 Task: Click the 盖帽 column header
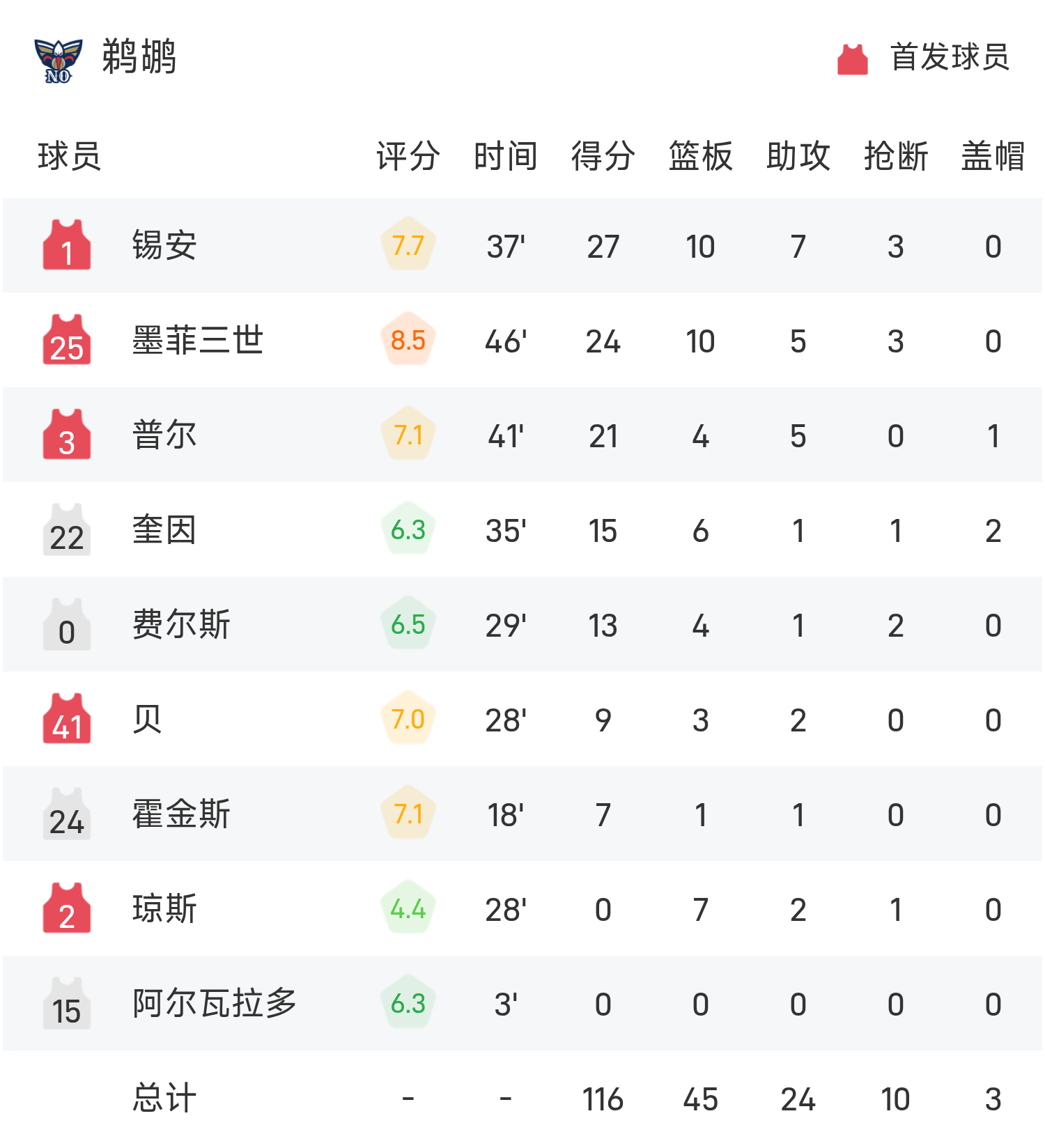993,156
